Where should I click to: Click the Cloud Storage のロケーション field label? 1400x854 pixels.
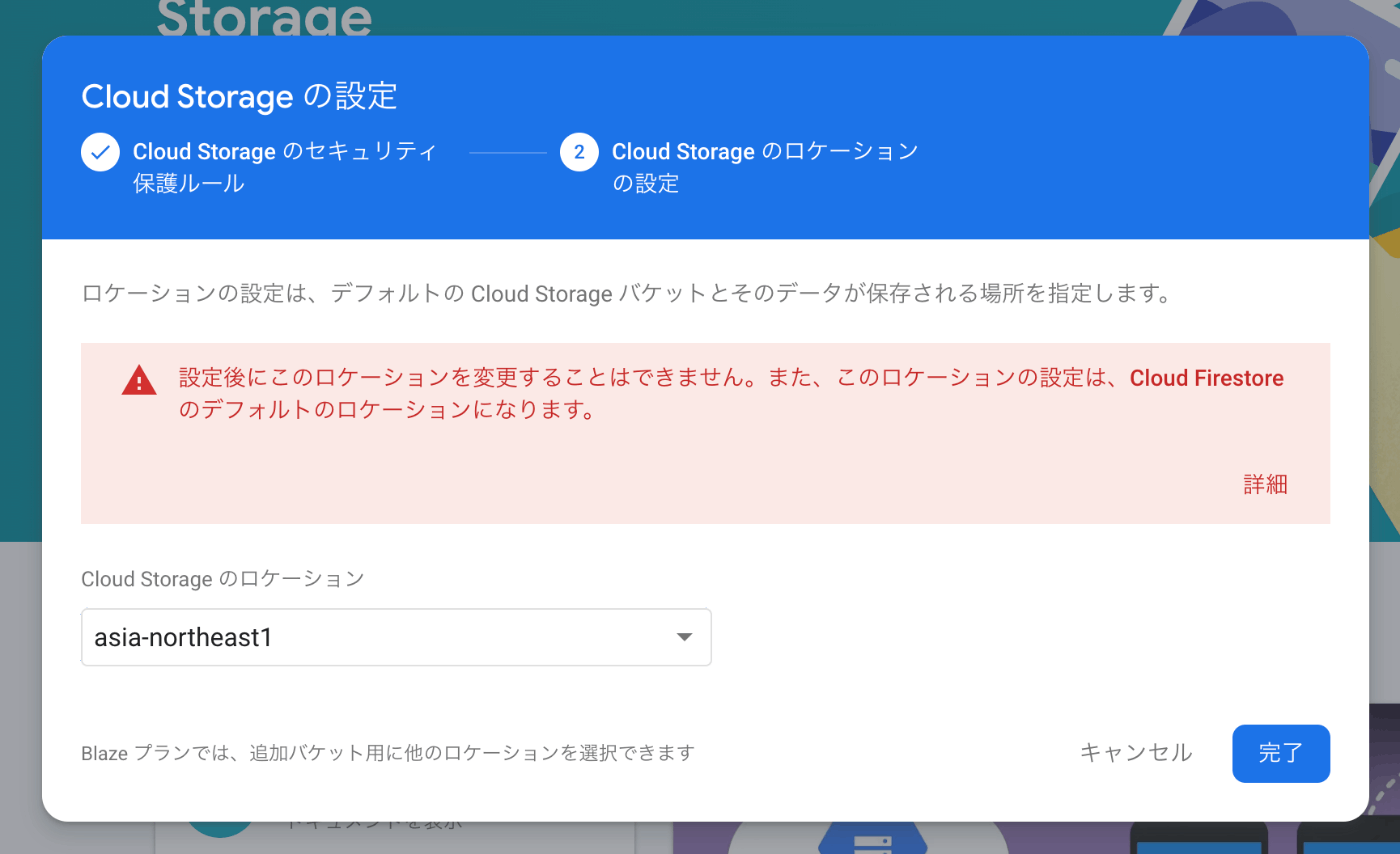223,578
